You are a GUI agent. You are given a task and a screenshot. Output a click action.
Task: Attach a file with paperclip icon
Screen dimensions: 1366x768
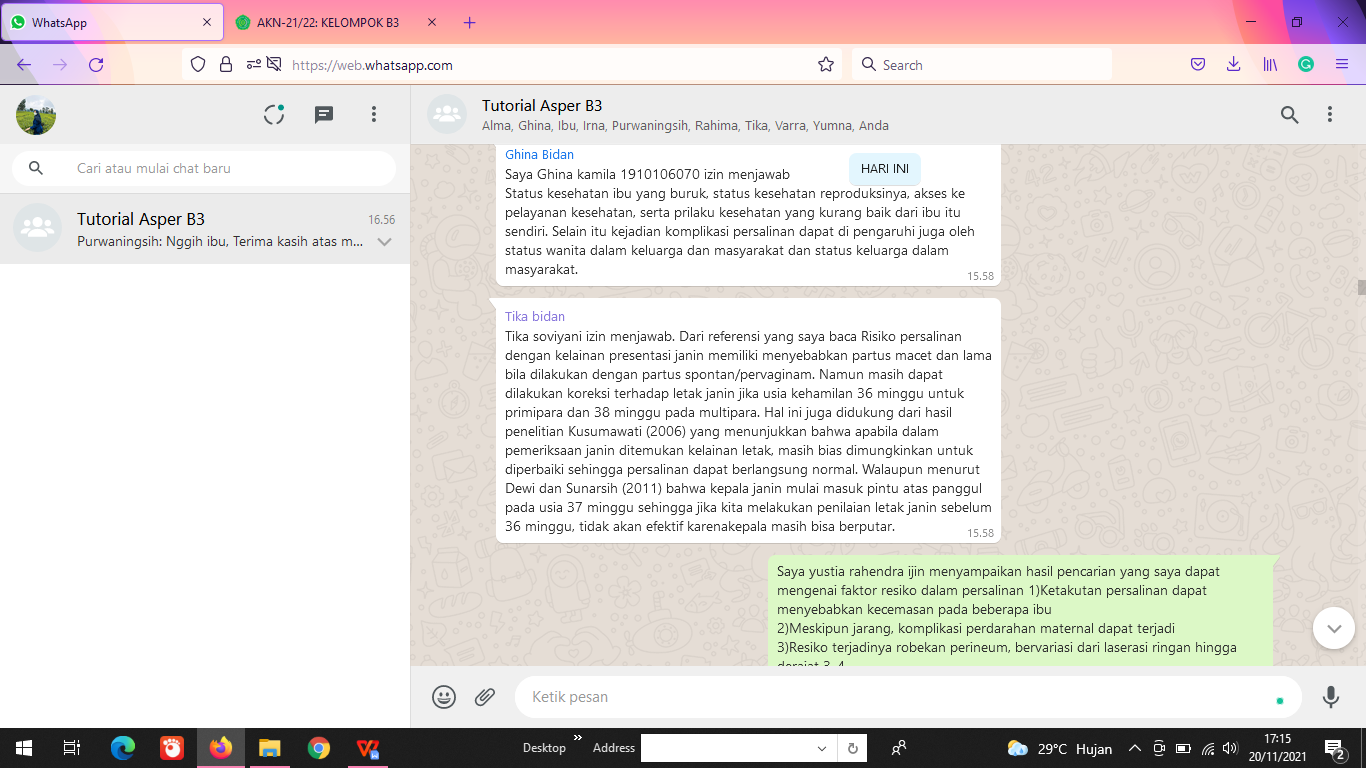tap(485, 697)
